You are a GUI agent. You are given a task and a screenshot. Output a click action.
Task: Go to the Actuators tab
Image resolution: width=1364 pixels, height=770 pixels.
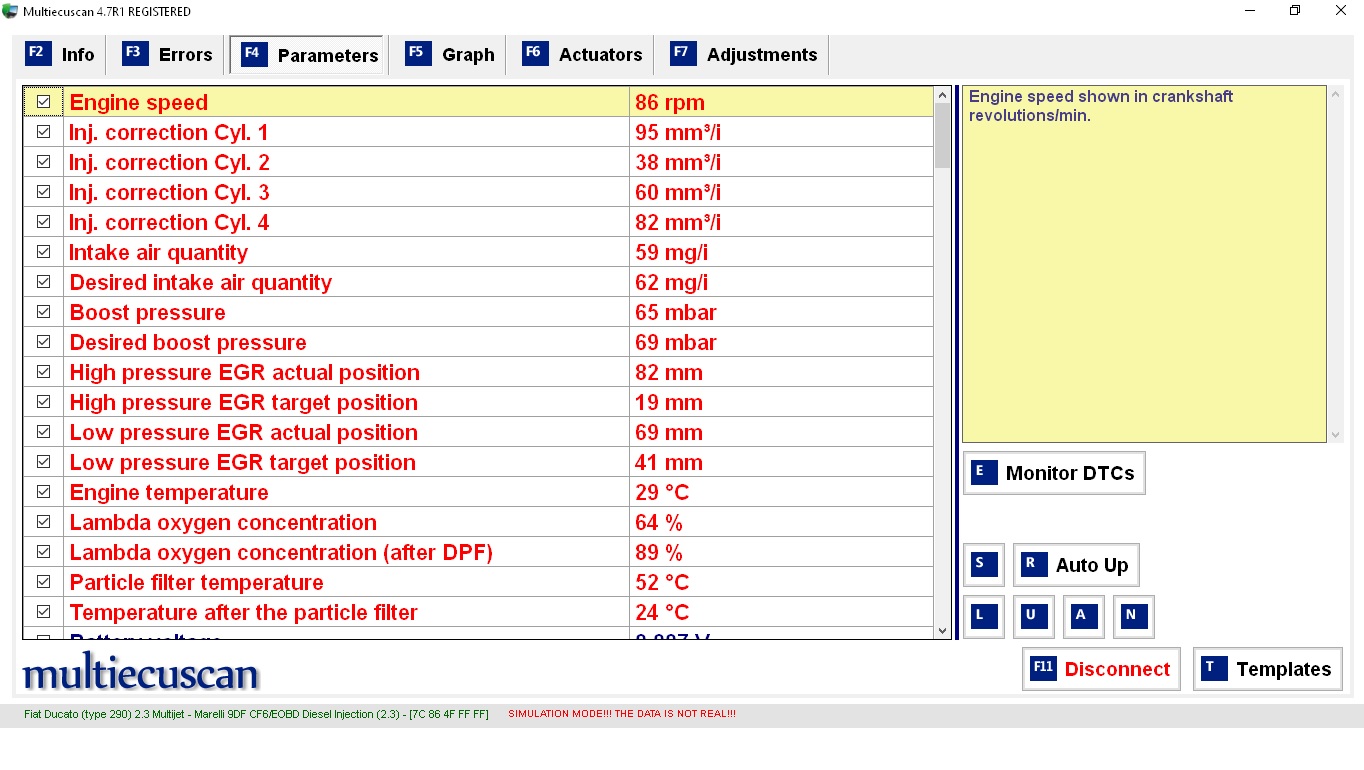[x=583, y=55]
